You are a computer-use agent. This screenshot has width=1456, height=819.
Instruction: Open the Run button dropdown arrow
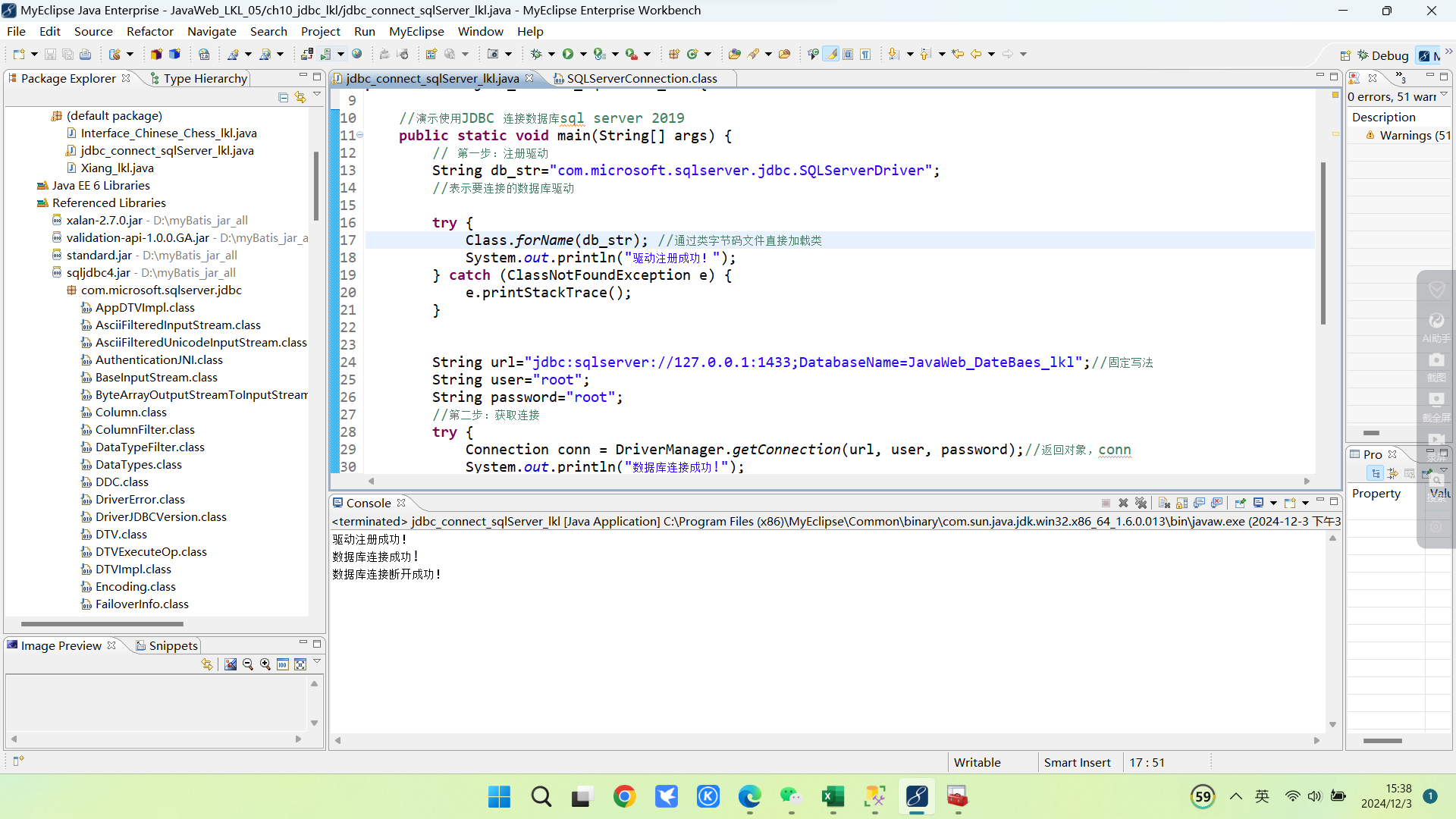click(x=583, y=54)
